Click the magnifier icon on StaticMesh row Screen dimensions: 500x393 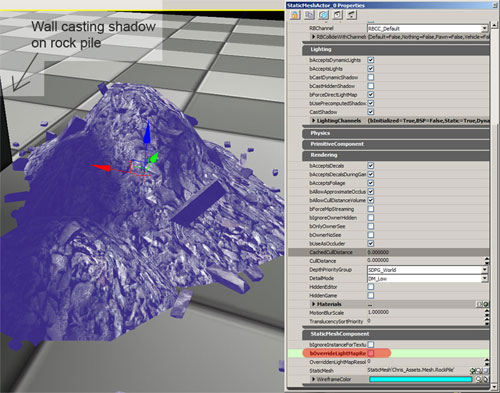point(479,371)
